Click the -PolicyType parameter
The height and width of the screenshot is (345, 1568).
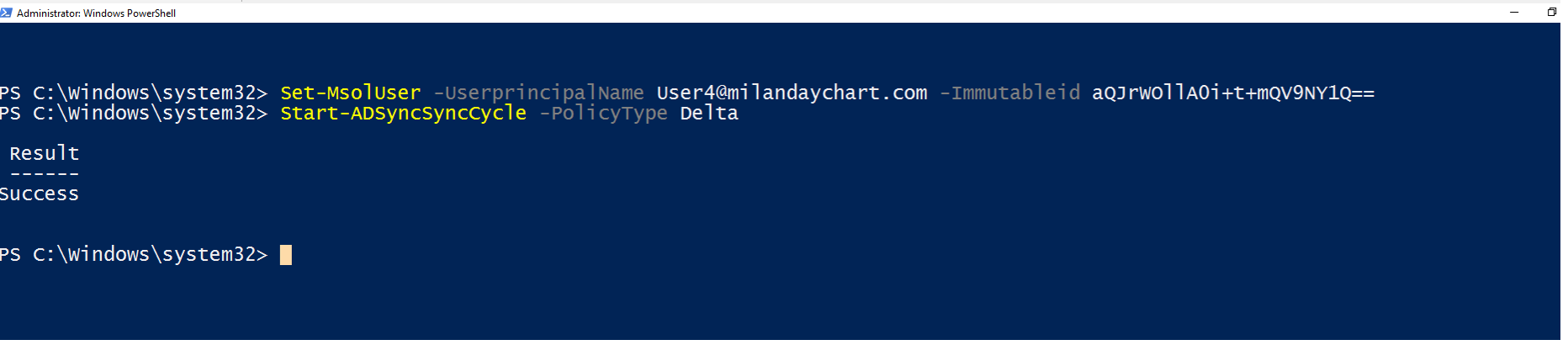pos(603,113)
